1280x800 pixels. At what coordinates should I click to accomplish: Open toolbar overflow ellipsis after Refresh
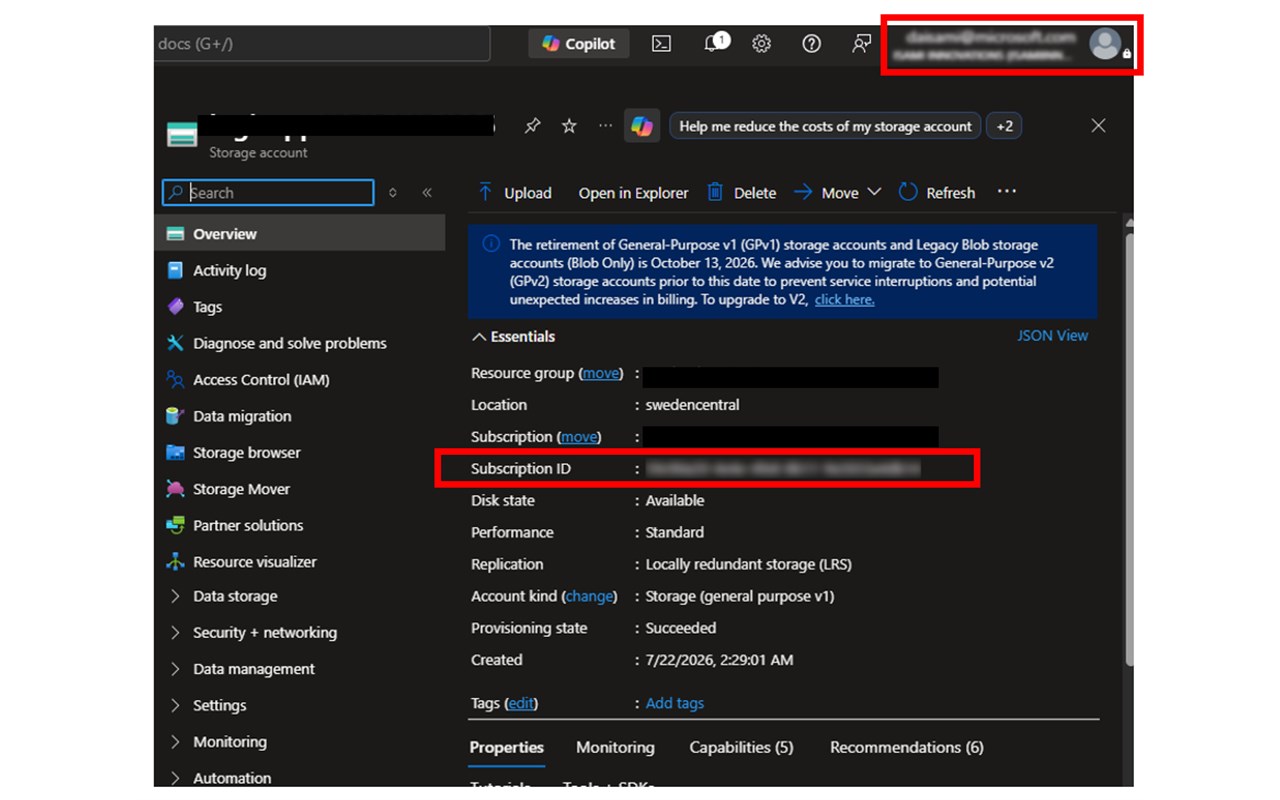point(1007,192)
